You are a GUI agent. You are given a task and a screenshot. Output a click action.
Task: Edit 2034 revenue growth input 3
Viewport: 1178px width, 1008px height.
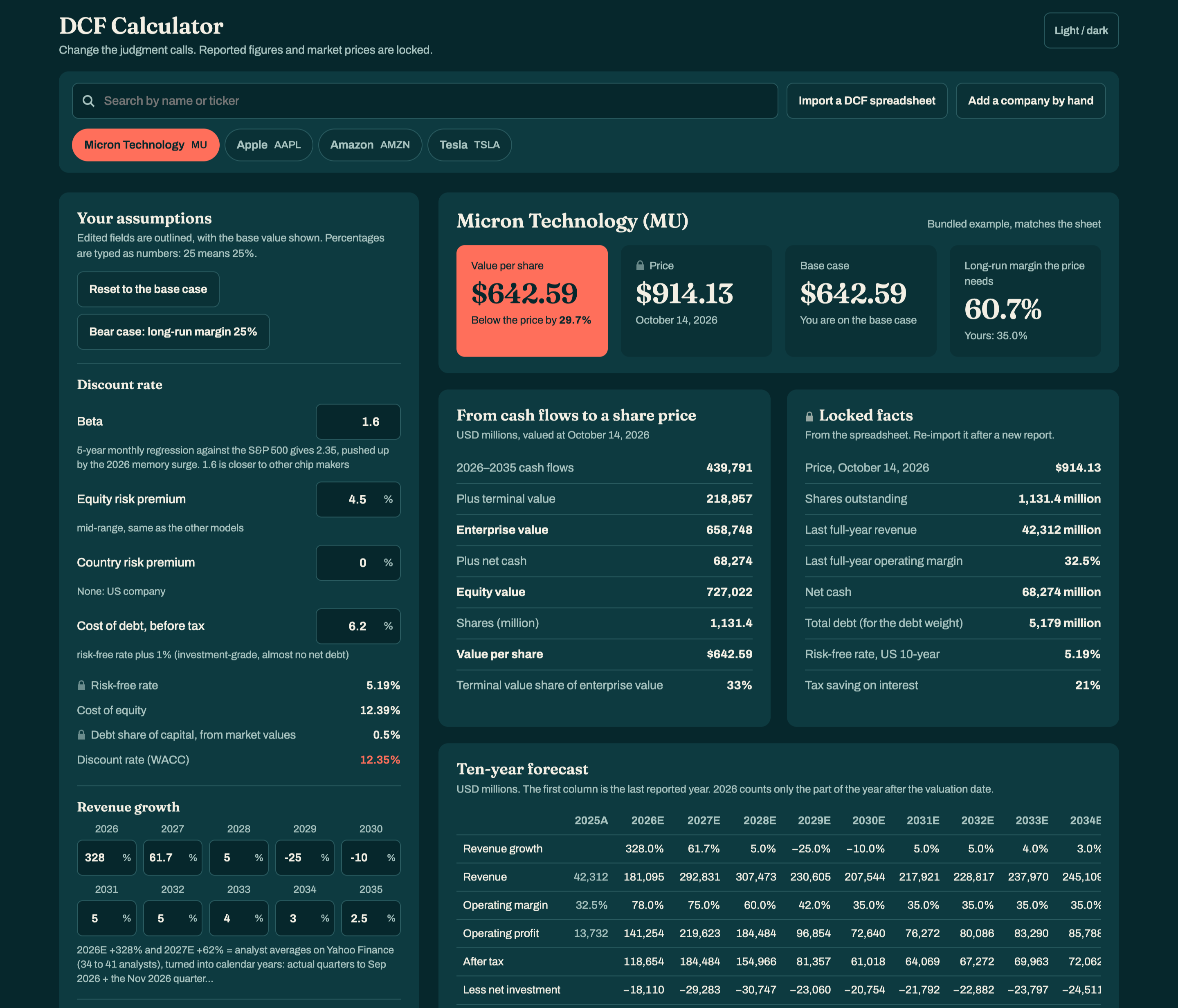pyautogui.click(x=305, y=918)
